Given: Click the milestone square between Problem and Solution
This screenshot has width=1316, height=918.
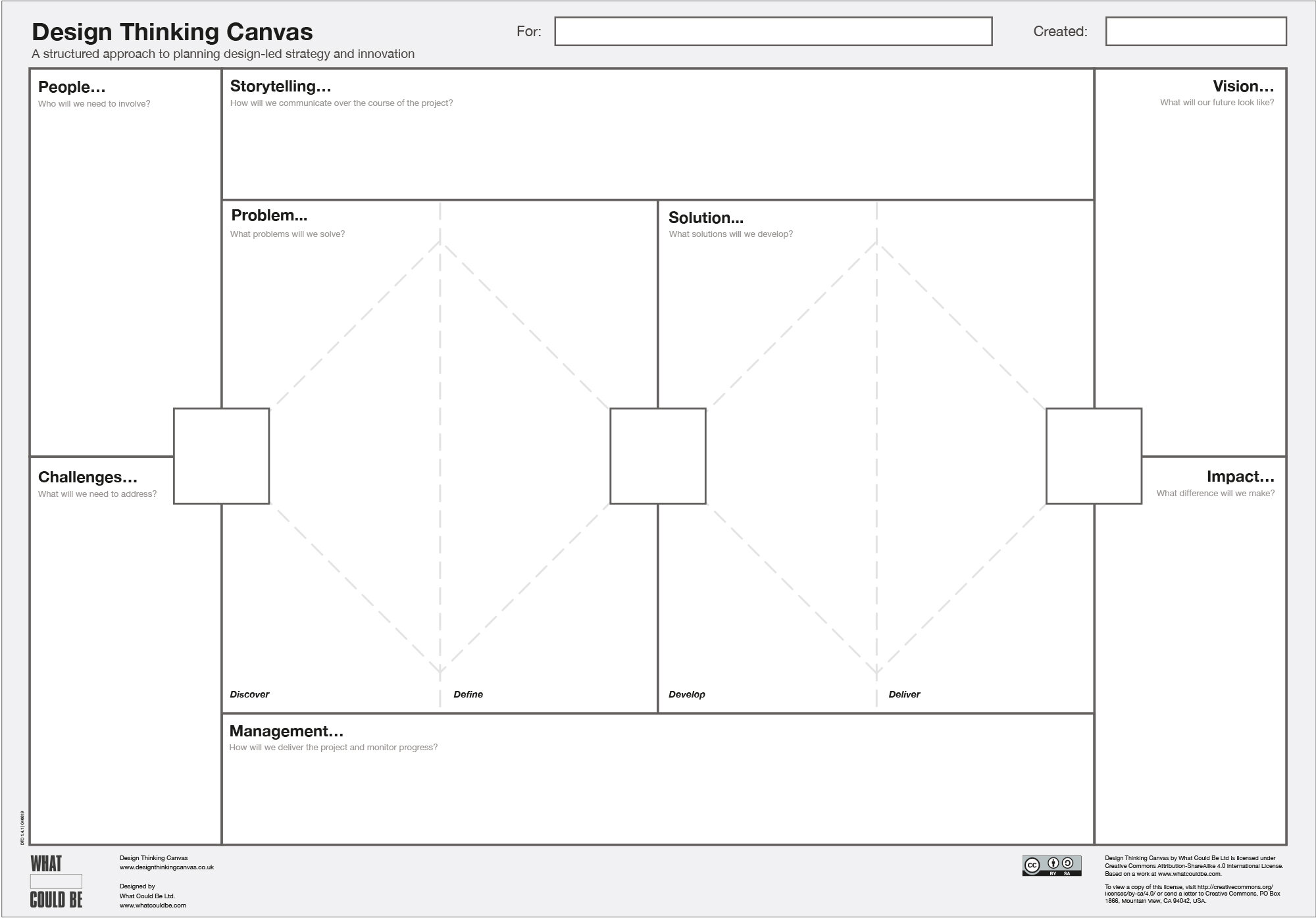Looking at the screenshot, I should [x=658, y=456].
